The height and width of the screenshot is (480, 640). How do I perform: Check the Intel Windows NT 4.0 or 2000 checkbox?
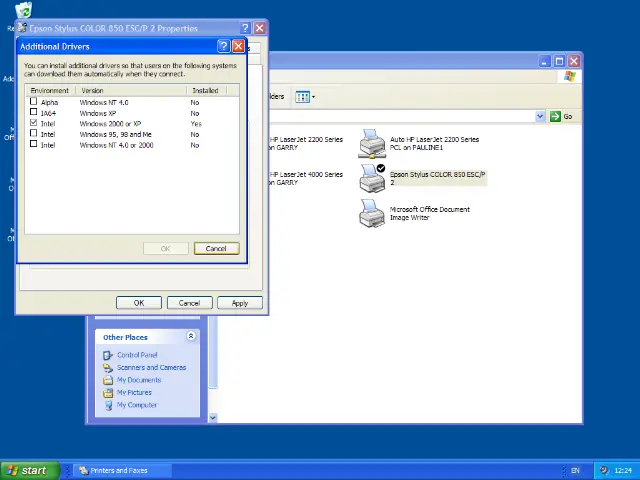(33, 144)
